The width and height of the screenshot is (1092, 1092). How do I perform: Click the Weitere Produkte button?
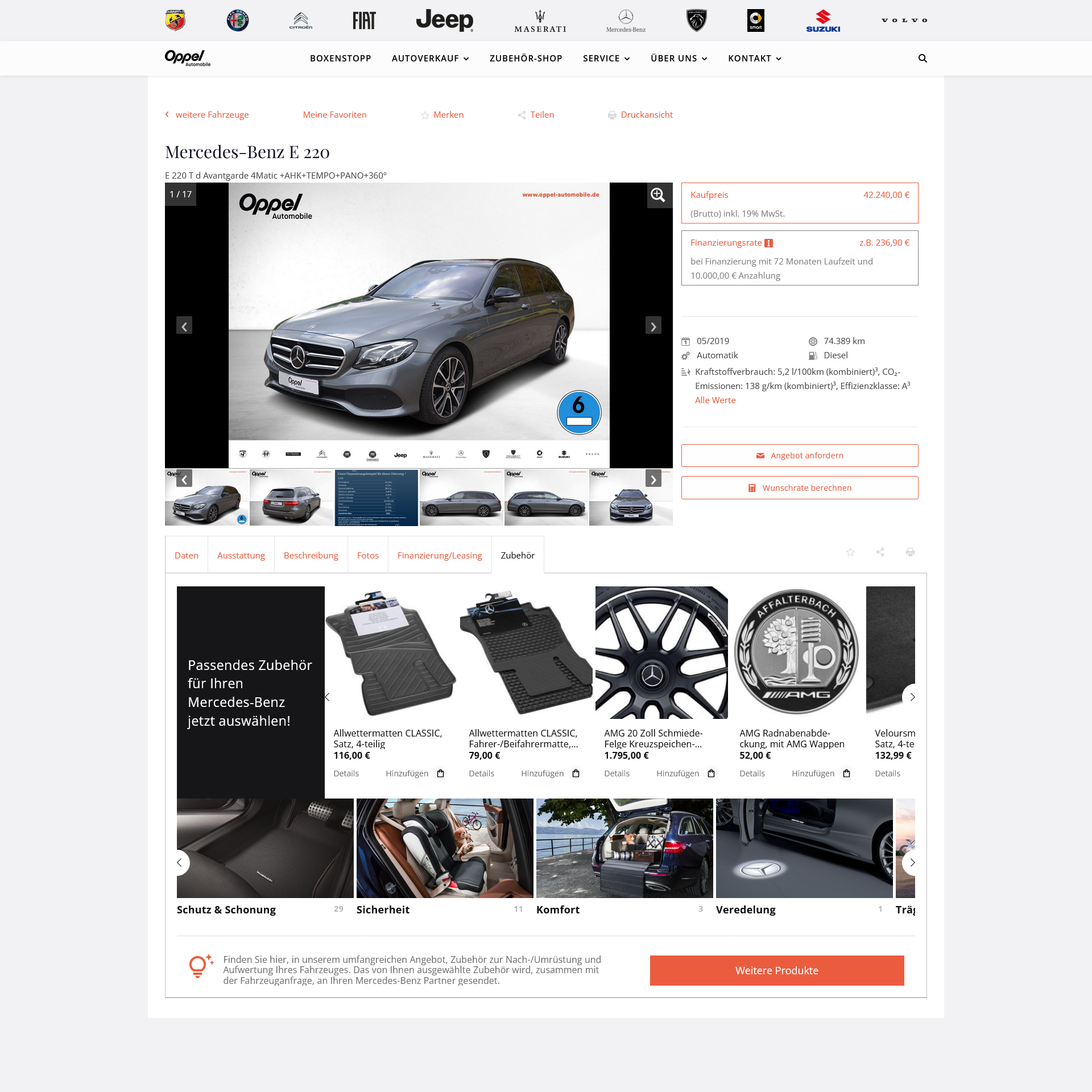click(776, 971)
